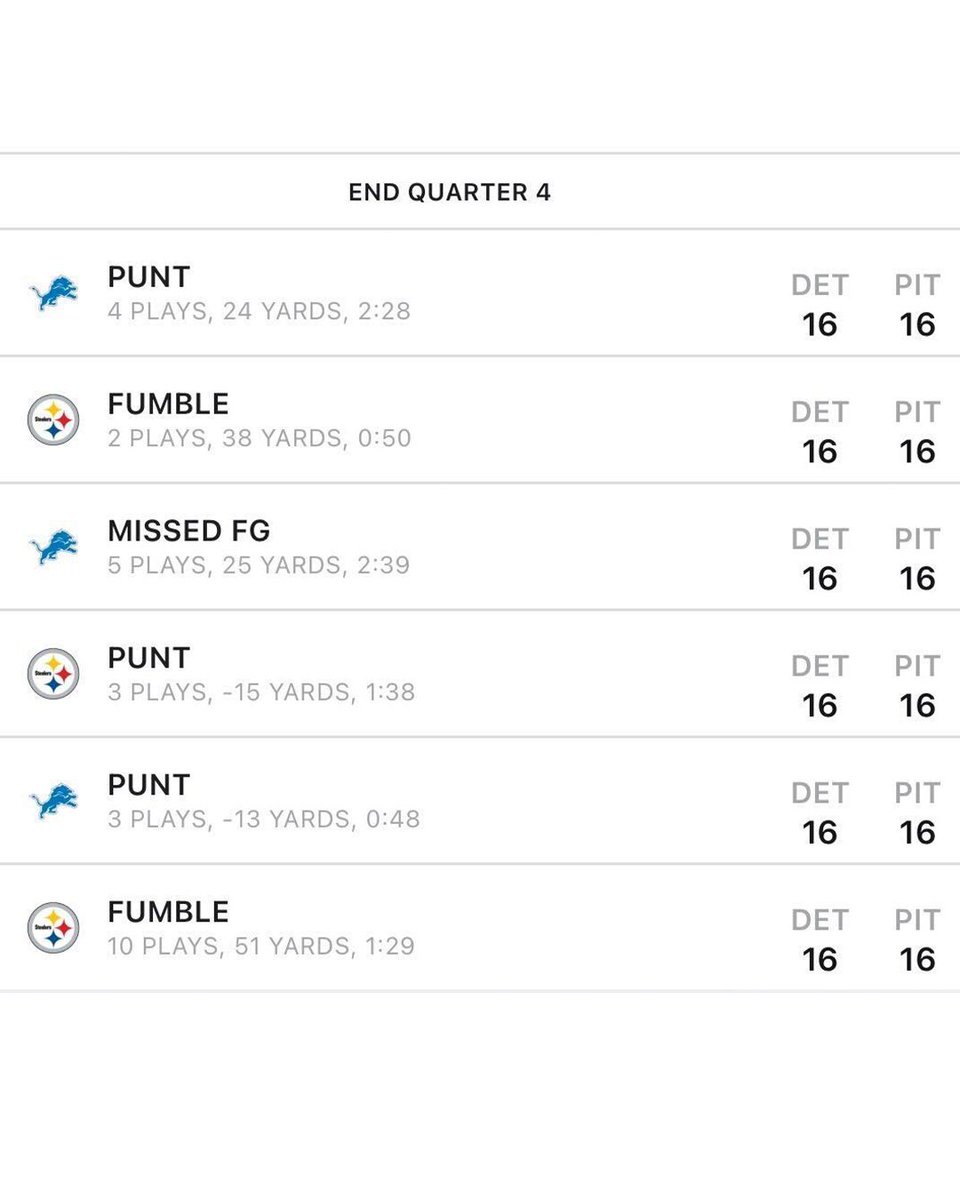Viewport: 960px width, 1200px height.
Task: Expand the 2 plays, 38 yards fumble drive
Action: tap(480, 420)
